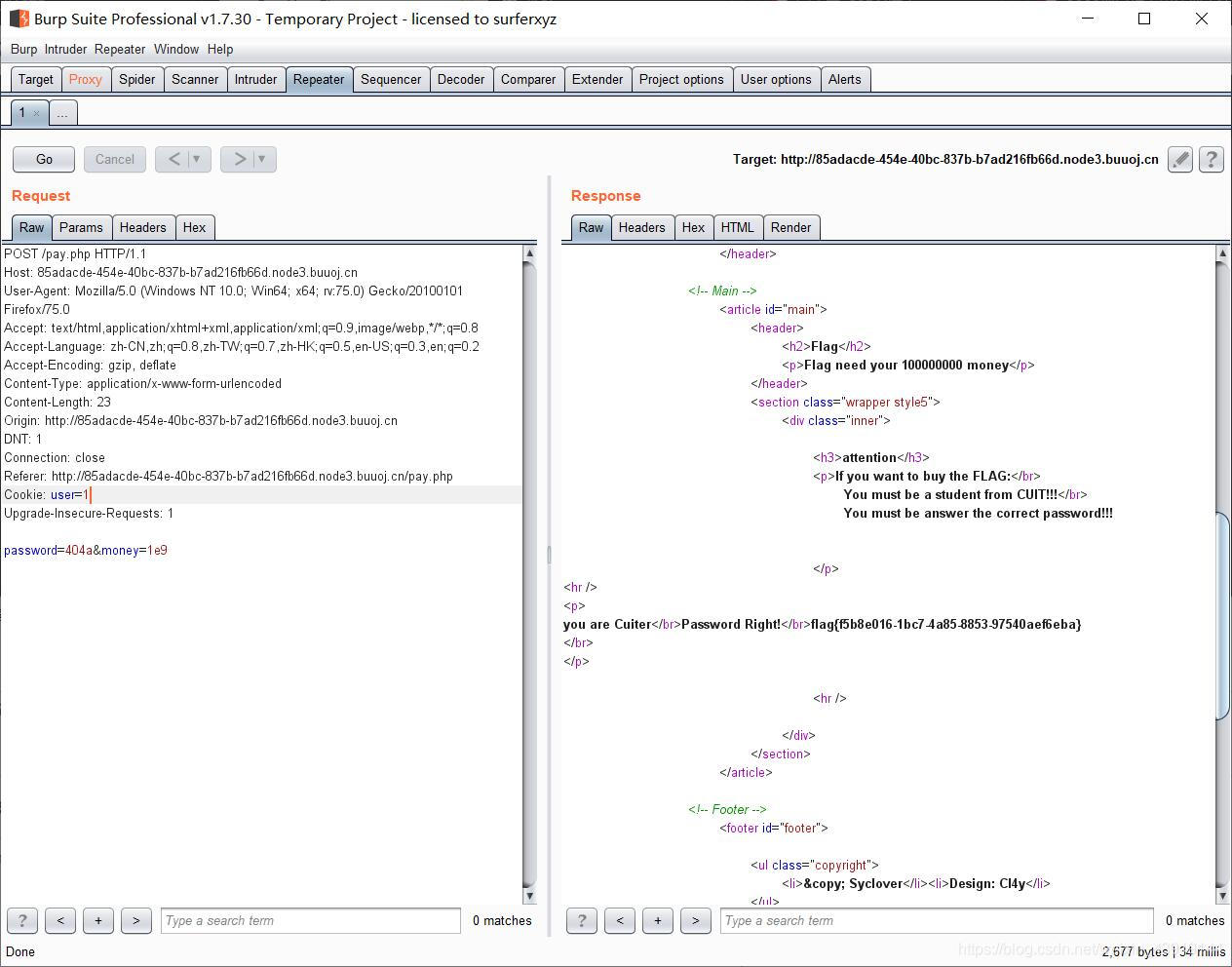Switch to the Extender tab
The width and height of the screenshot is (1232, 967).
click(597, 80)
